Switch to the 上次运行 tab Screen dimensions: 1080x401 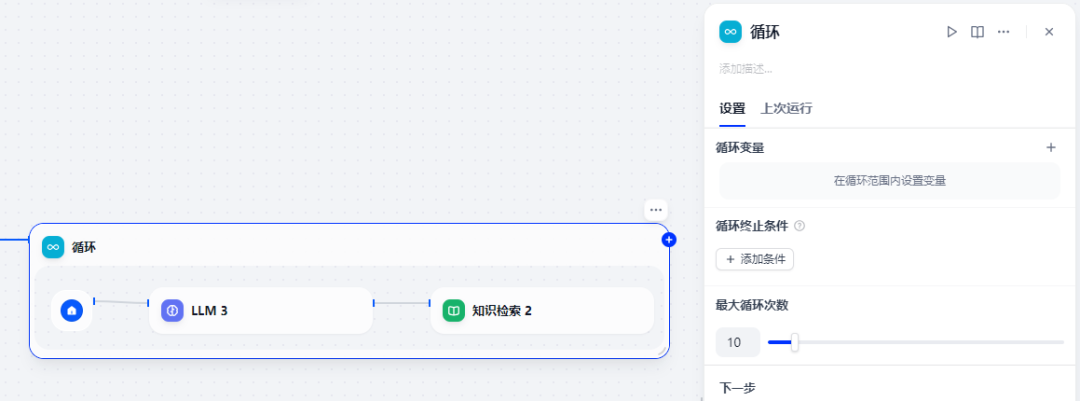[x=786, y=108]
